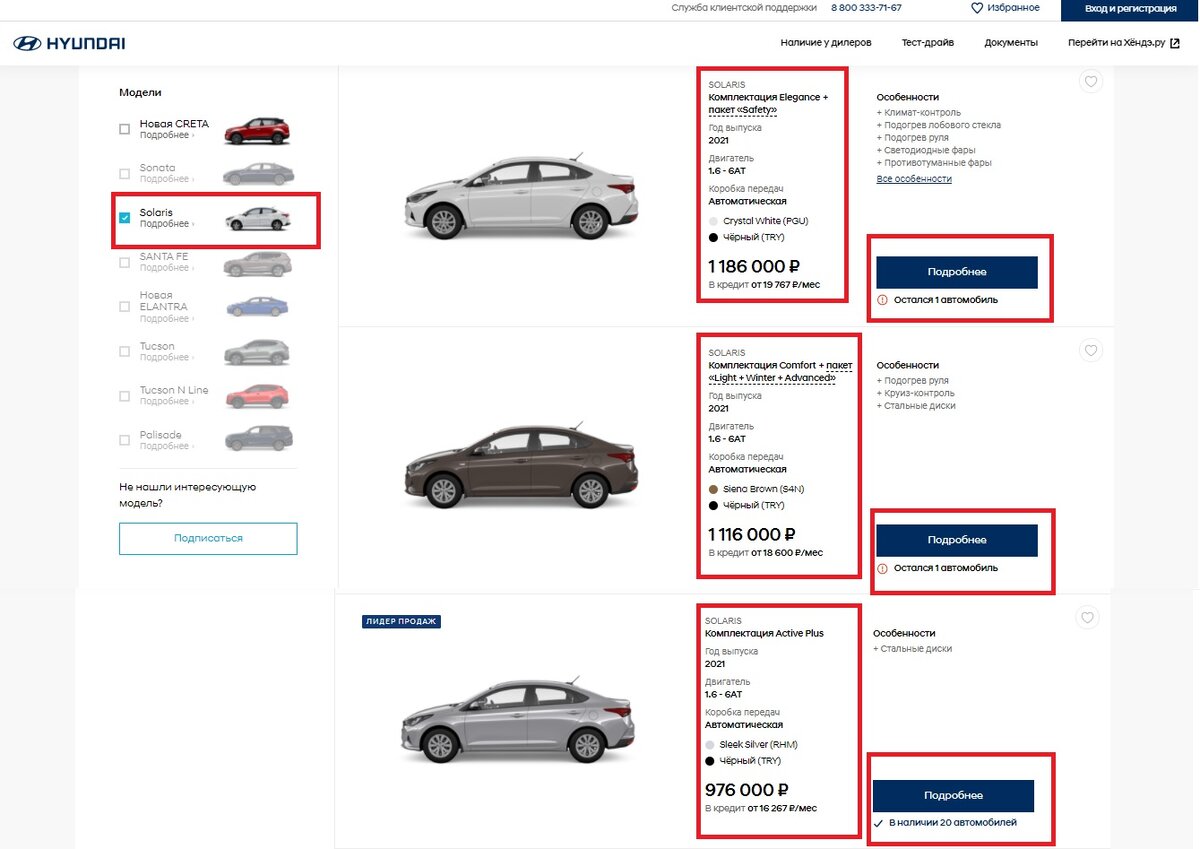The width and height of the screenshot is (1200, 849).
Task: Expand Подробнее under Tucson
Action: pos(166,358)
